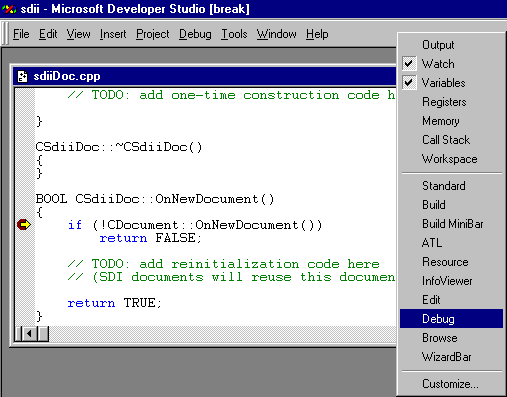The image size is (507, 397).
Task: Enable the WizardBar toolbar
Action: click(x=451, y=357)
